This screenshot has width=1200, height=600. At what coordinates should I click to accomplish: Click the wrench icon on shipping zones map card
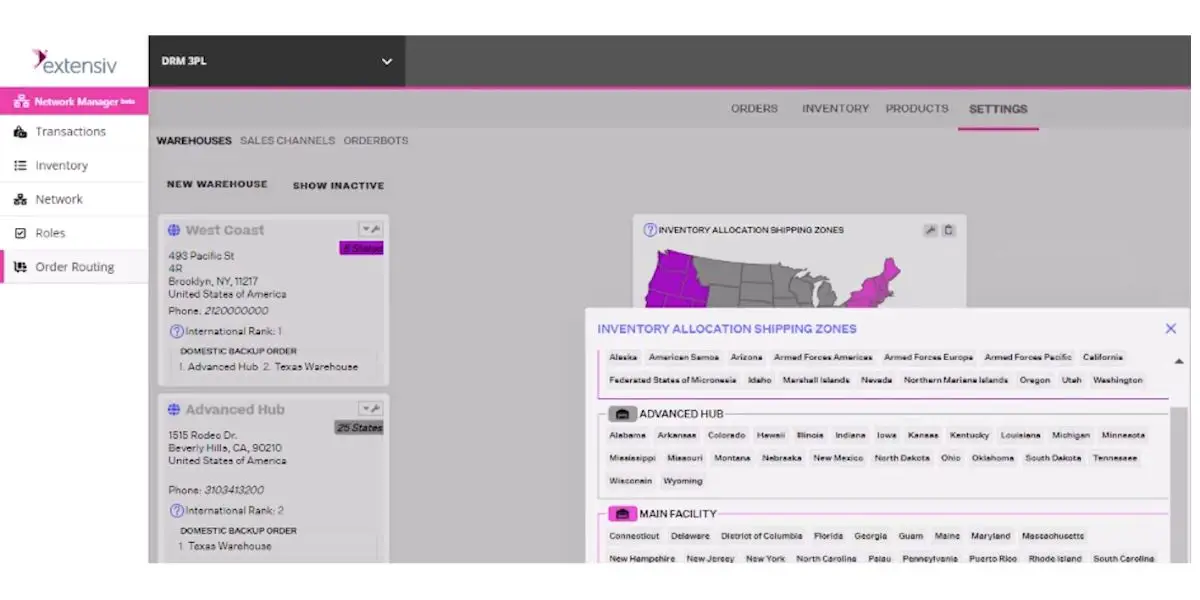tap(930, 230)
